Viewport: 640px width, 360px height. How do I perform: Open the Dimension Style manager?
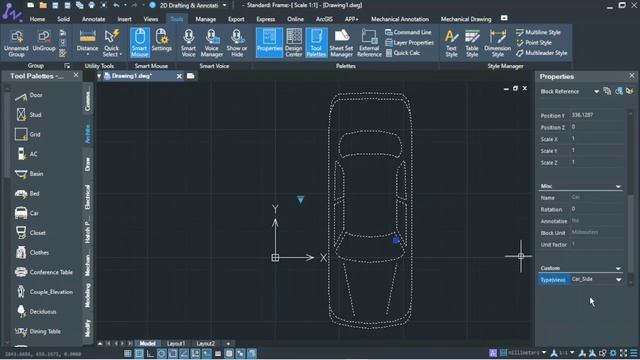tap(498, 43)
